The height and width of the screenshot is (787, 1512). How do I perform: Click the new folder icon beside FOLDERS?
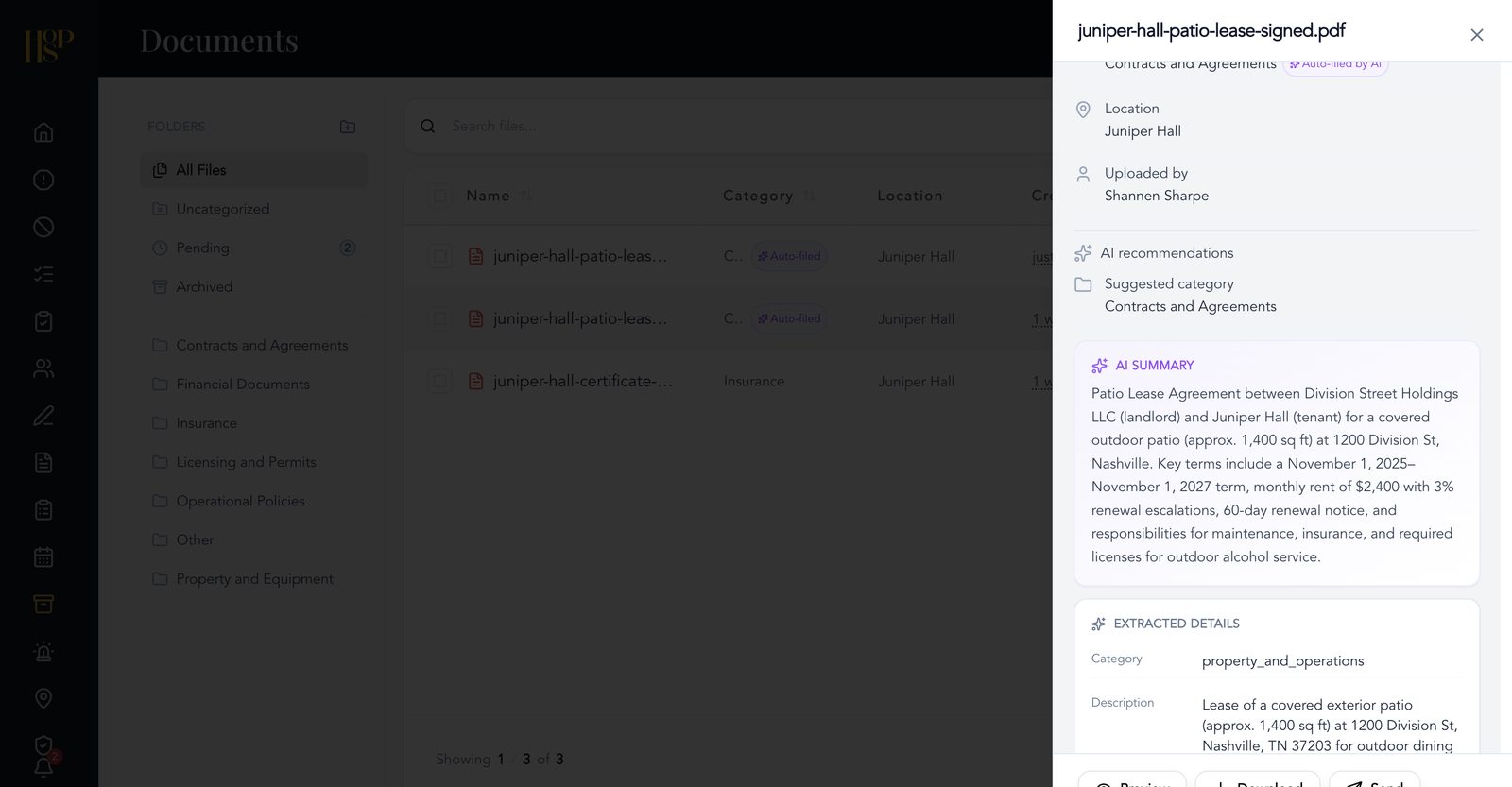tap(348, 127)
